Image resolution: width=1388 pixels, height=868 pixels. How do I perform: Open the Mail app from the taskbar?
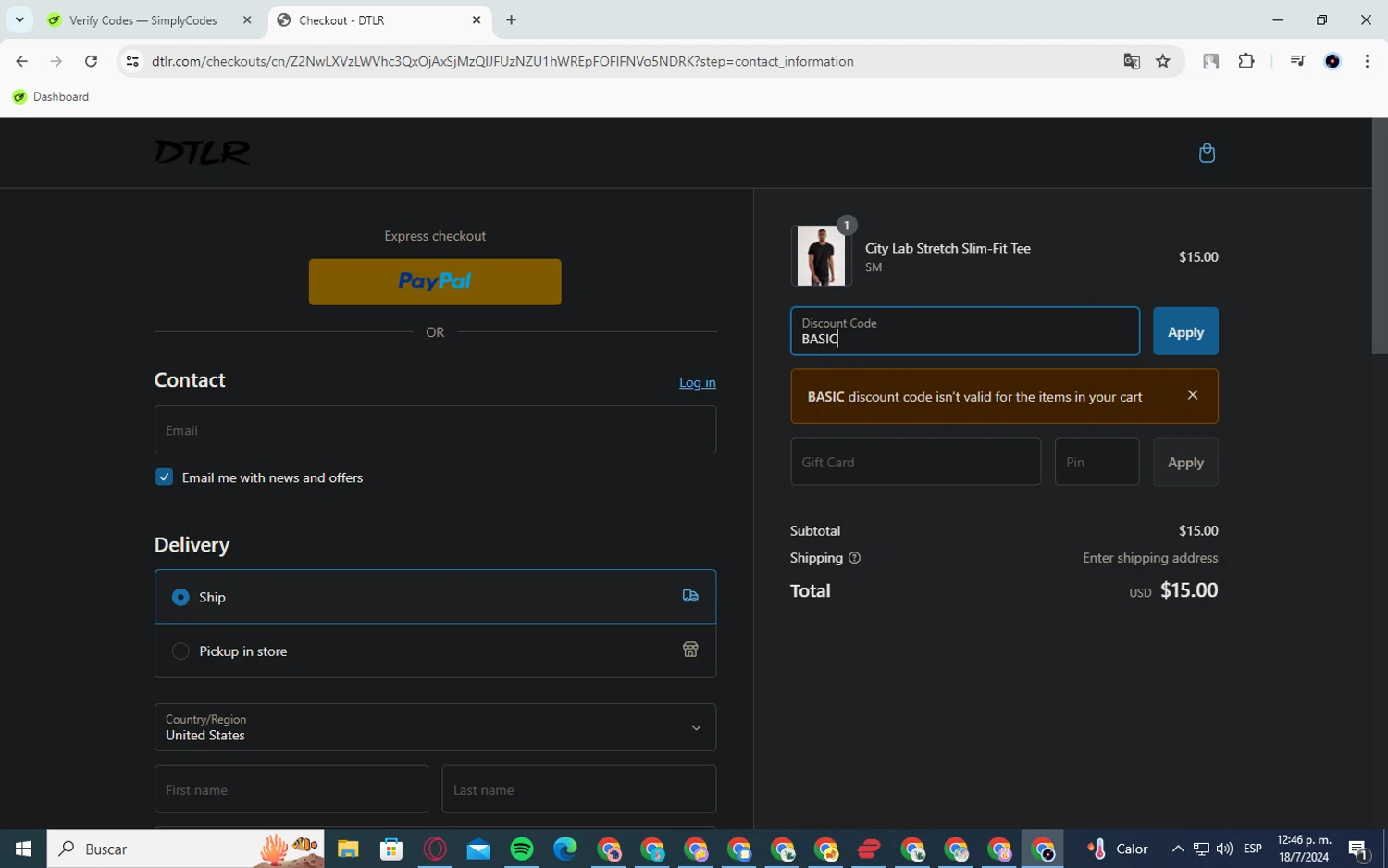tap(478, 849)
